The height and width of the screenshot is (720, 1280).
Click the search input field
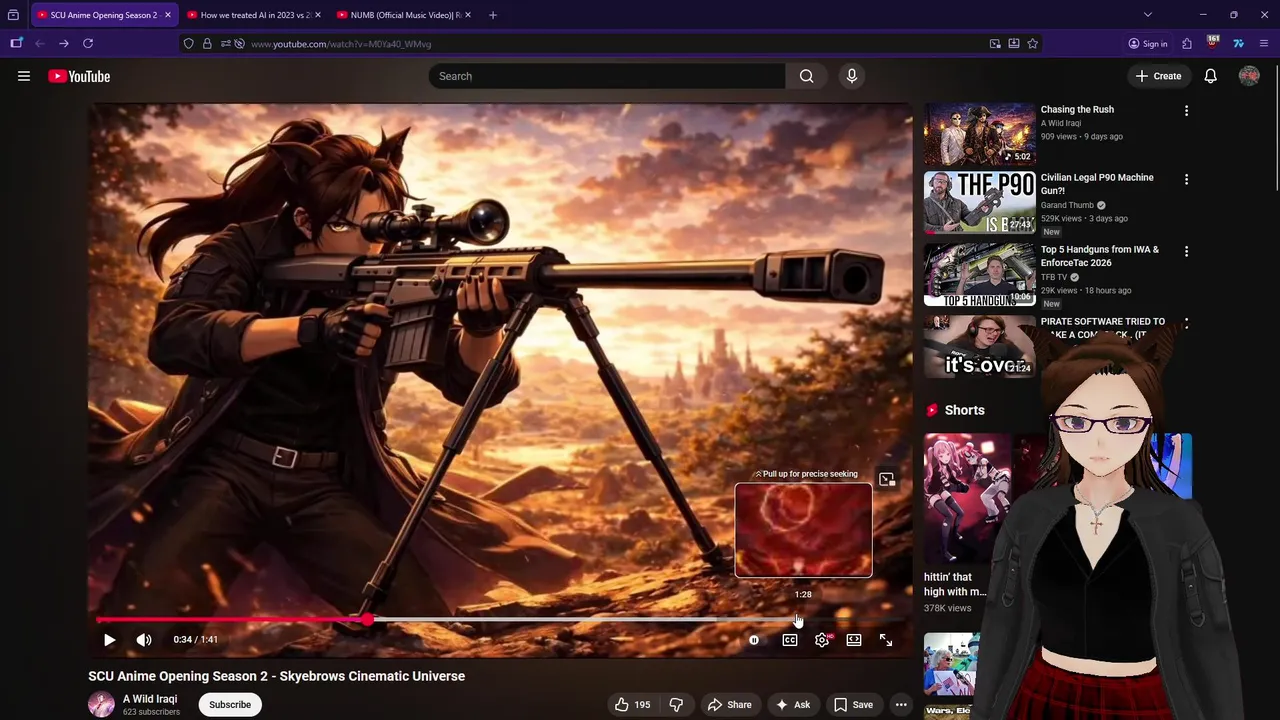point(607,76)
